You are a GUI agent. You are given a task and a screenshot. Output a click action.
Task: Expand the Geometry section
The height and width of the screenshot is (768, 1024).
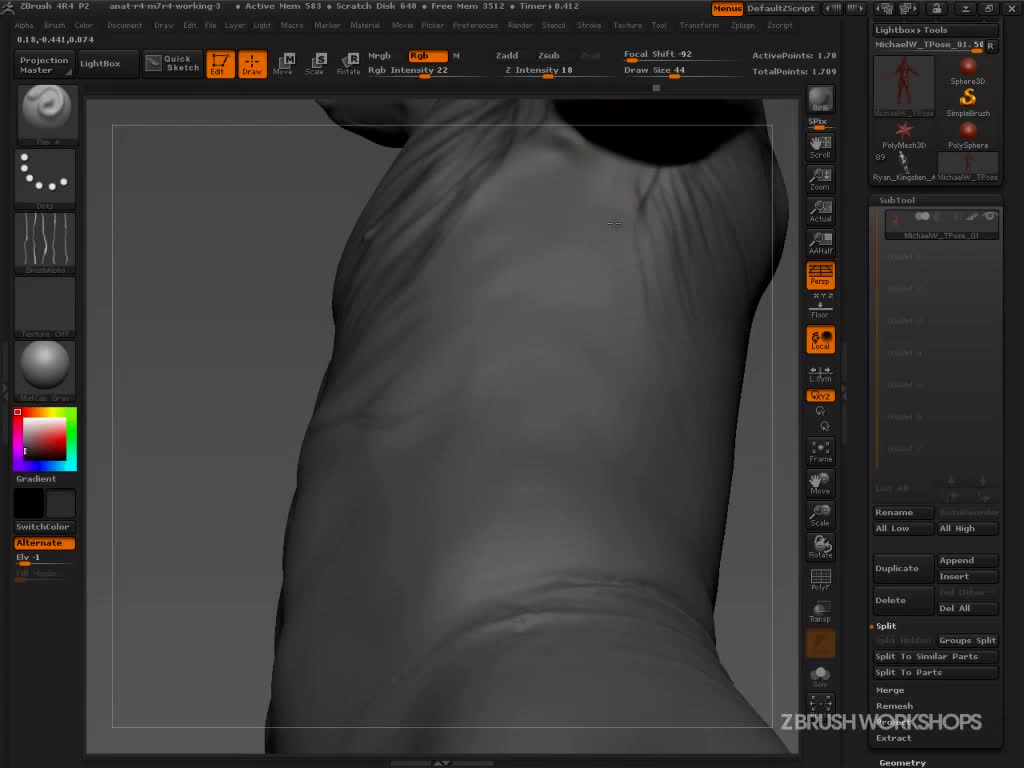click(x=902, y=762)
